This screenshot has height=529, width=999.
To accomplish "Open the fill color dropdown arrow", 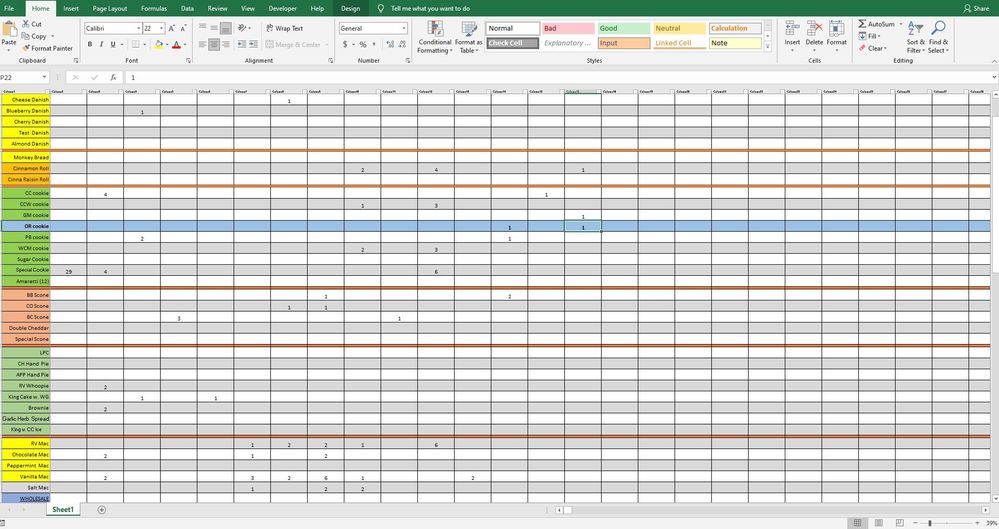I will pyautogui.click(x=167, y=45).
